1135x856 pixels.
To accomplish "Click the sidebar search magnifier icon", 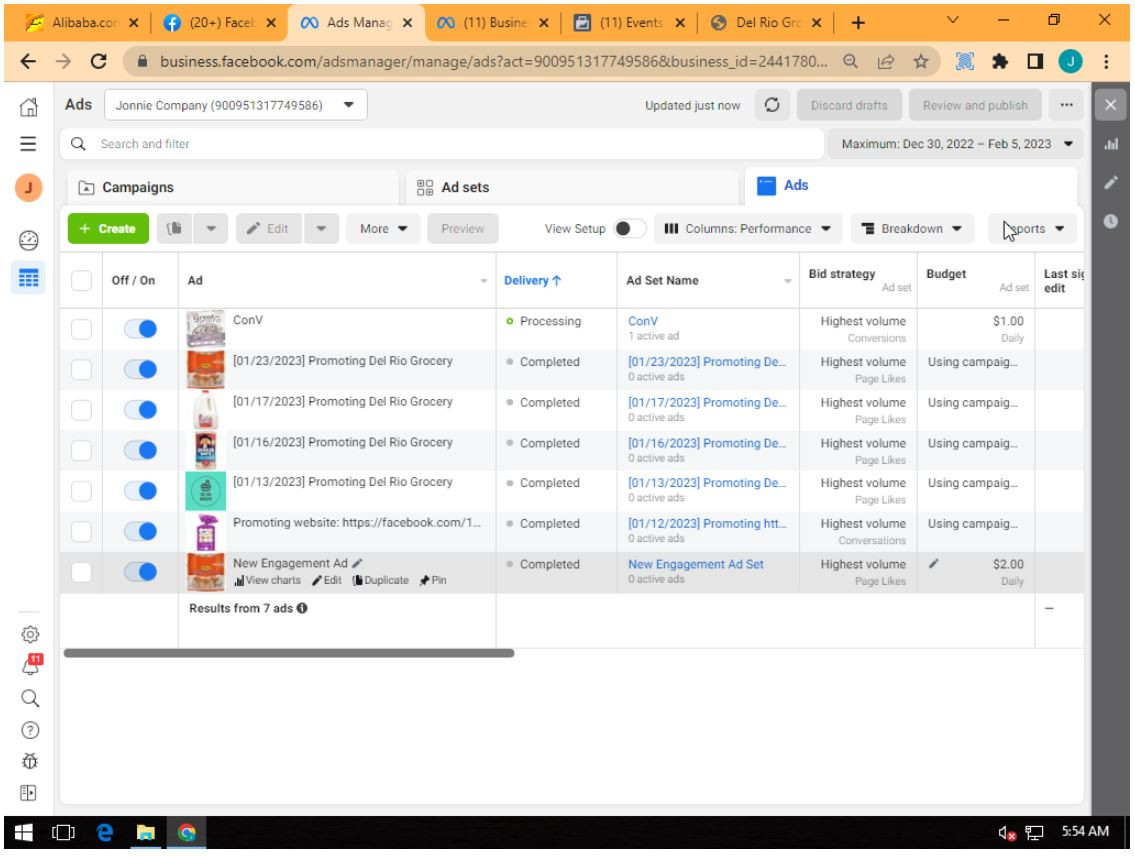I will [x=30, y=698].
